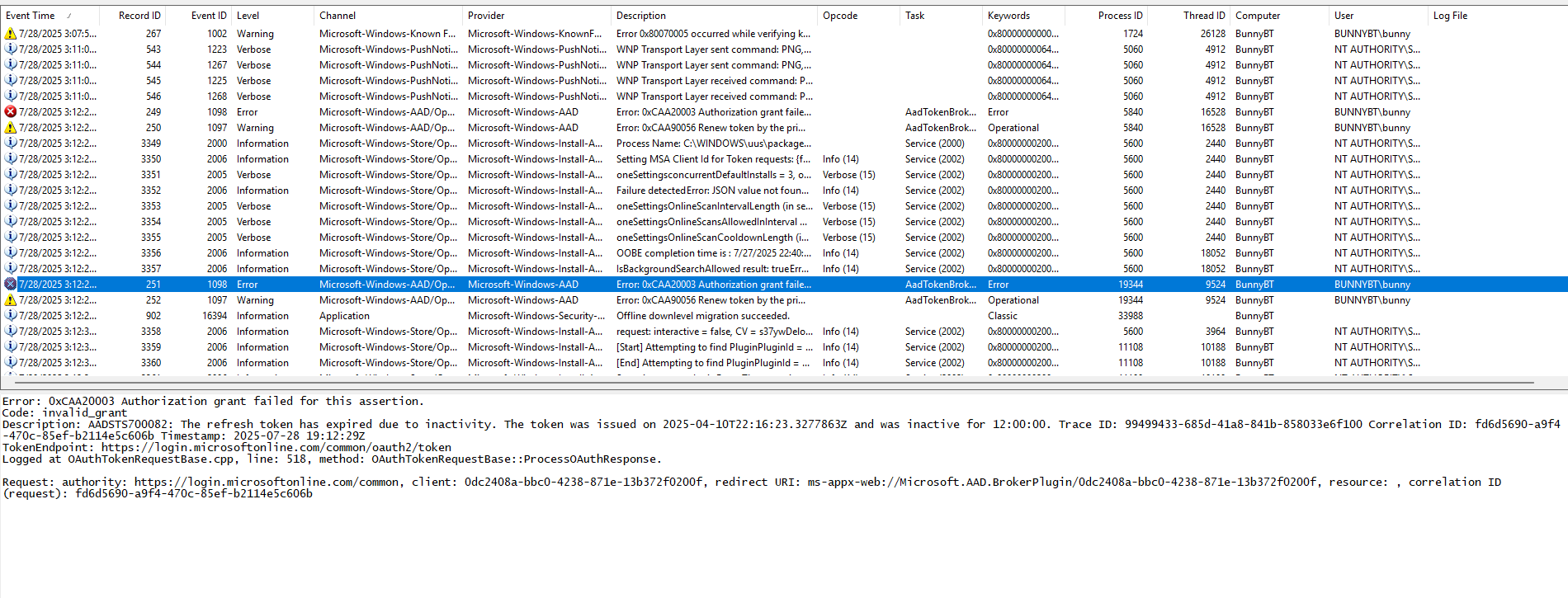This screenshot has width=1568, height=598.
Task: Sort by the Channel column header
Action: (x=388, y=16)
